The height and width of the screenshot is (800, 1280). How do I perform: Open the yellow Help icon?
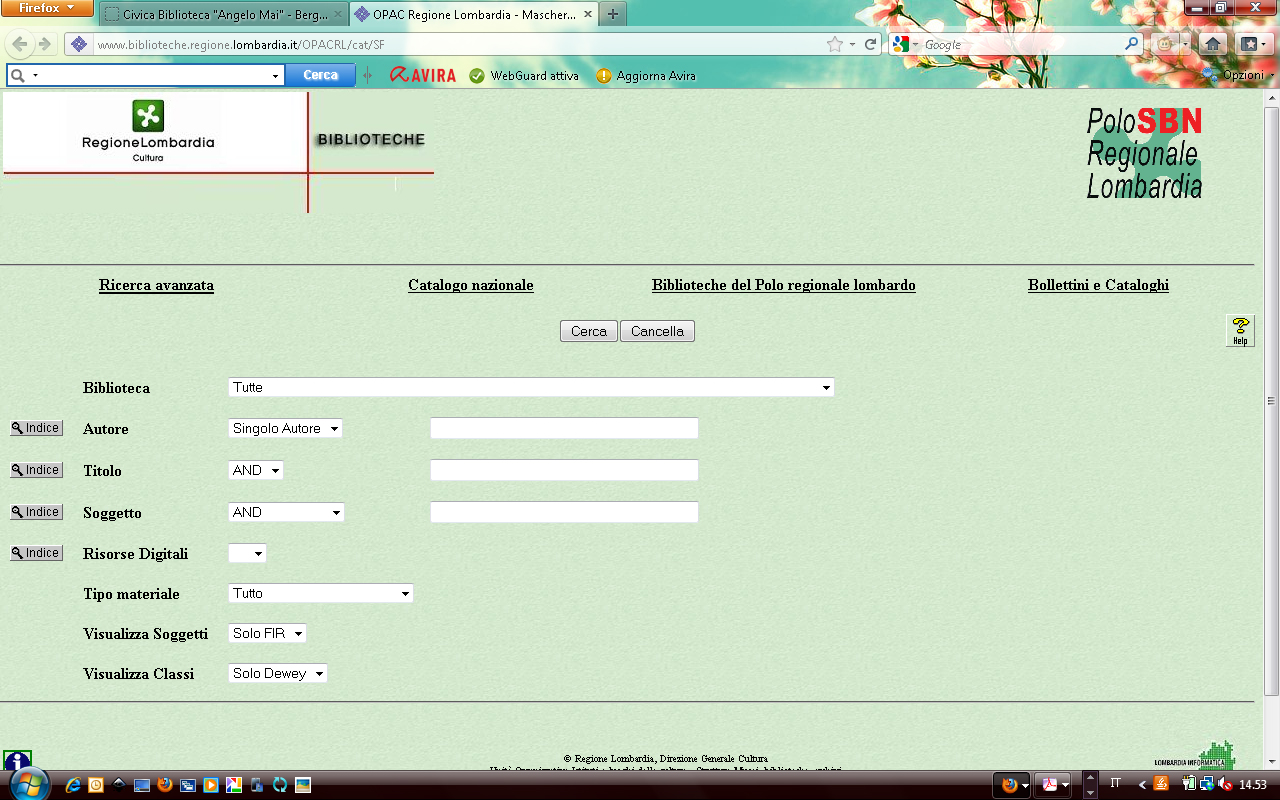click(1240, 330)
